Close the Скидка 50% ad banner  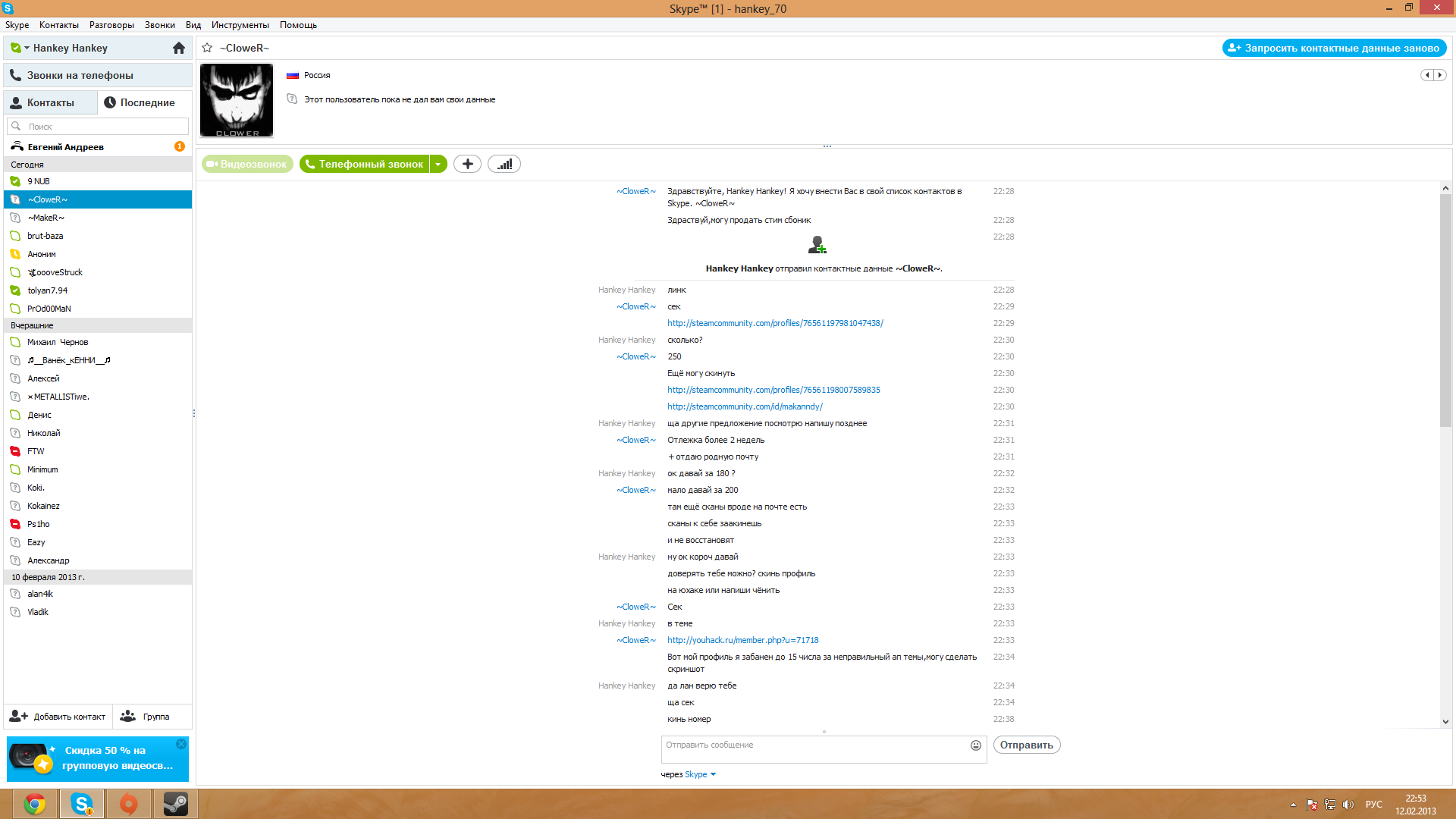pos(181,744)
